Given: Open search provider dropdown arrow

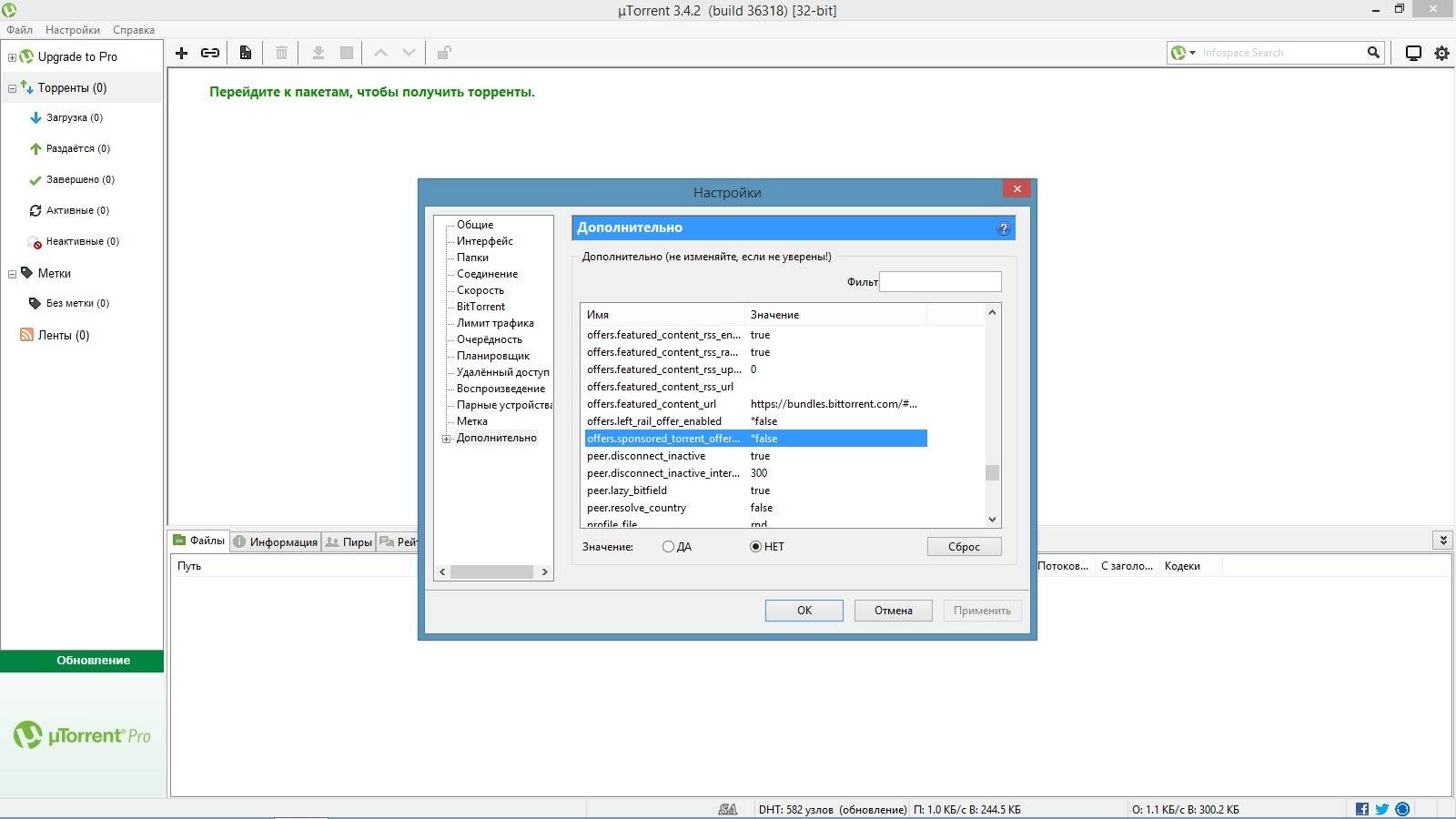Looking at the screenshot, I should click(1192, 53).
